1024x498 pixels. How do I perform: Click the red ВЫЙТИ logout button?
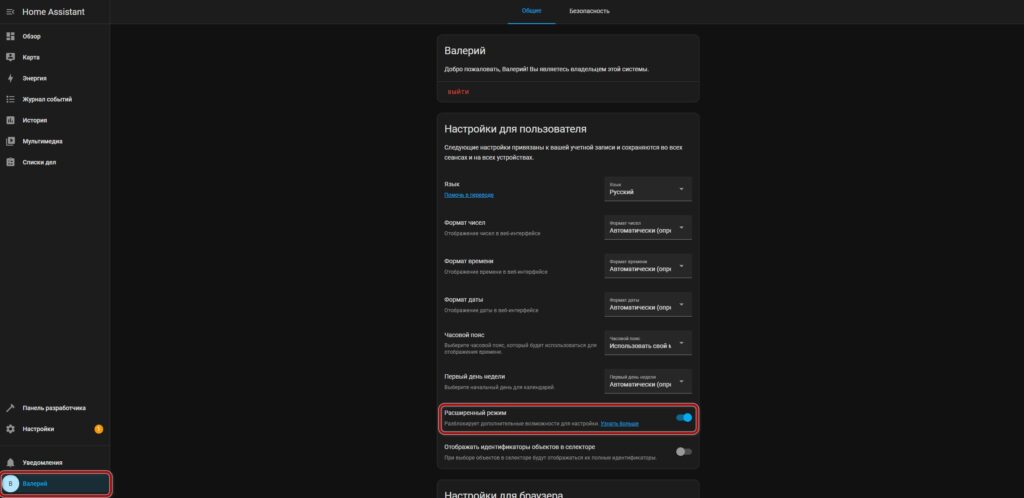tap(458, 91)
